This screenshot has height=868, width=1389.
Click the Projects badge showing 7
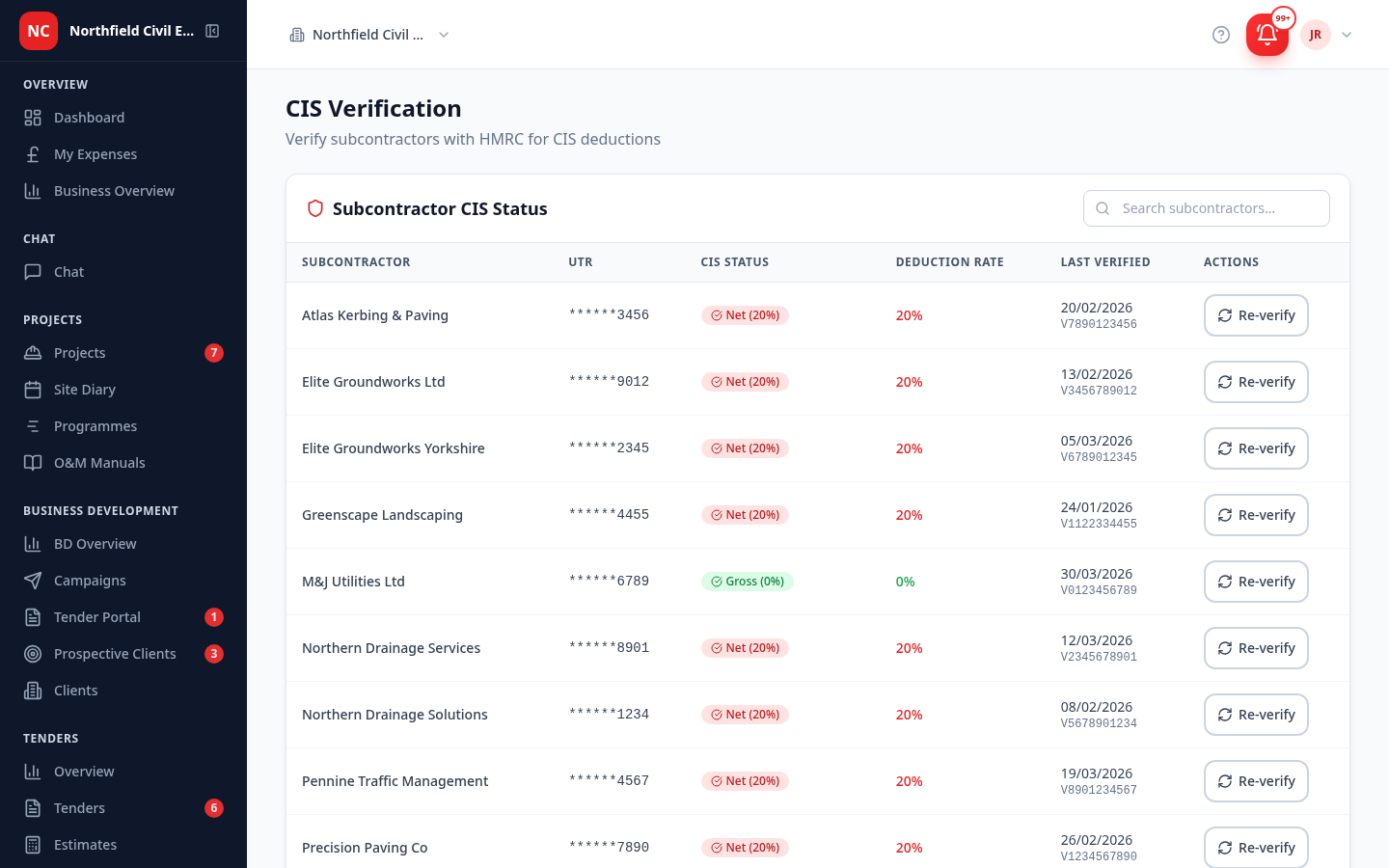click(214, 353)
